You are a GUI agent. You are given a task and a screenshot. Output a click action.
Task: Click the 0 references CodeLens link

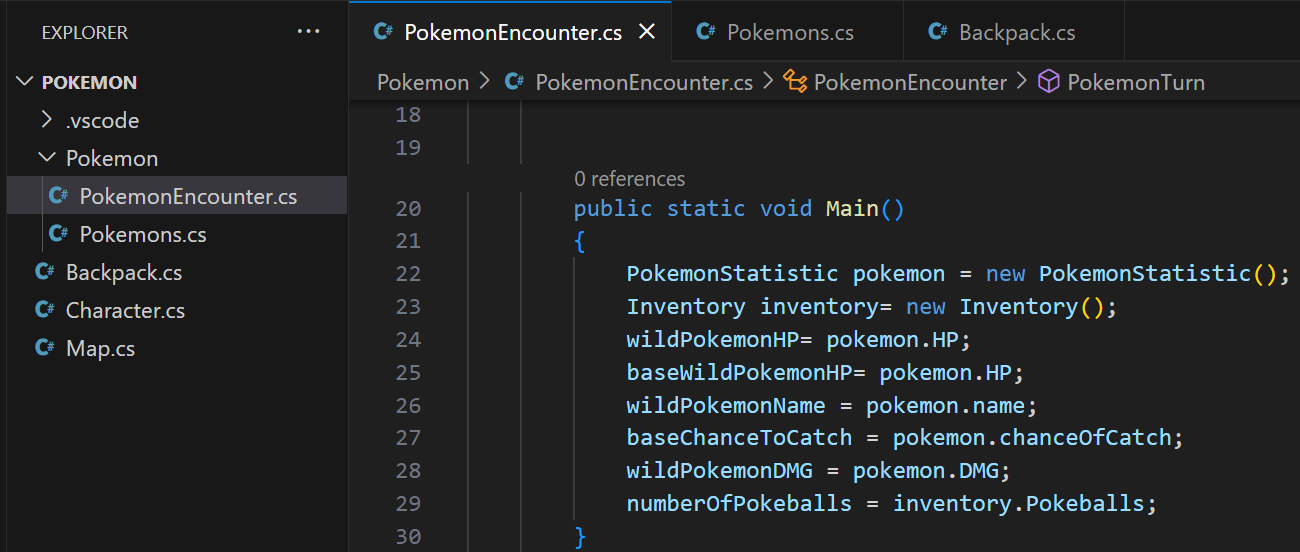pos(630,179)
